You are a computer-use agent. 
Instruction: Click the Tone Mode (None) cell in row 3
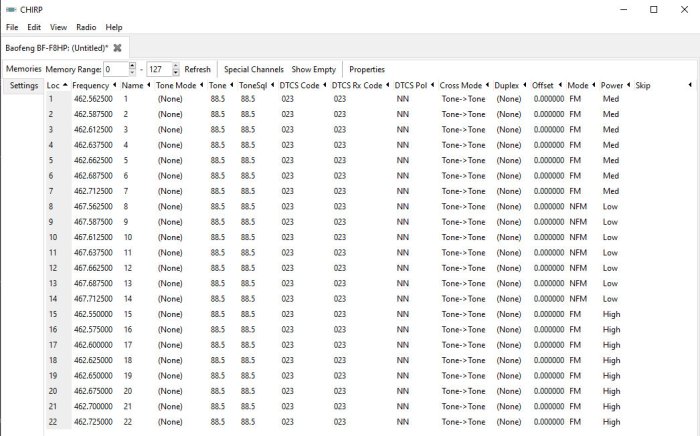tap(170, 129)
